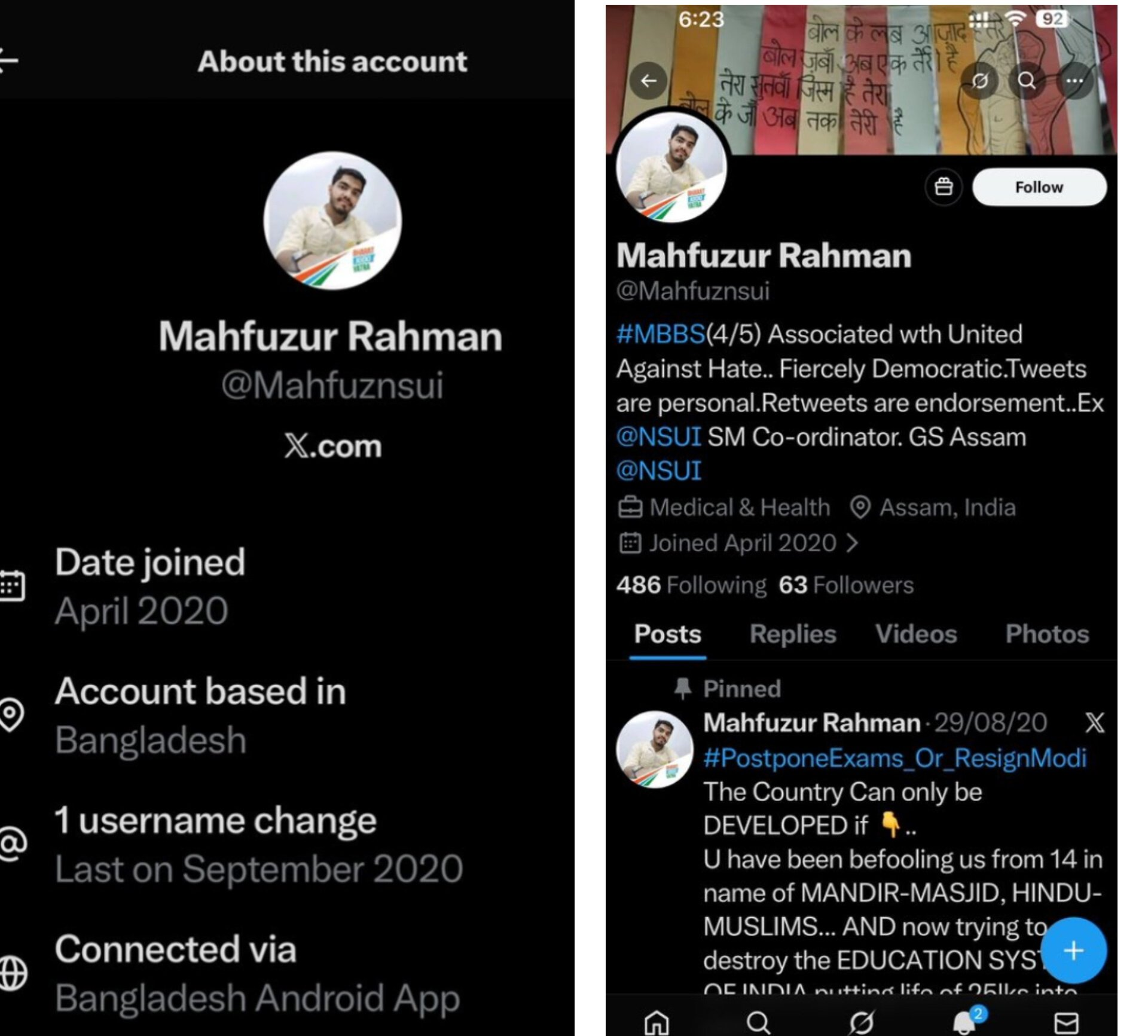Viewport: 1148px width, 1036px height.
Task: Open the three-dots more options menu
Action: click(1074, 80)
